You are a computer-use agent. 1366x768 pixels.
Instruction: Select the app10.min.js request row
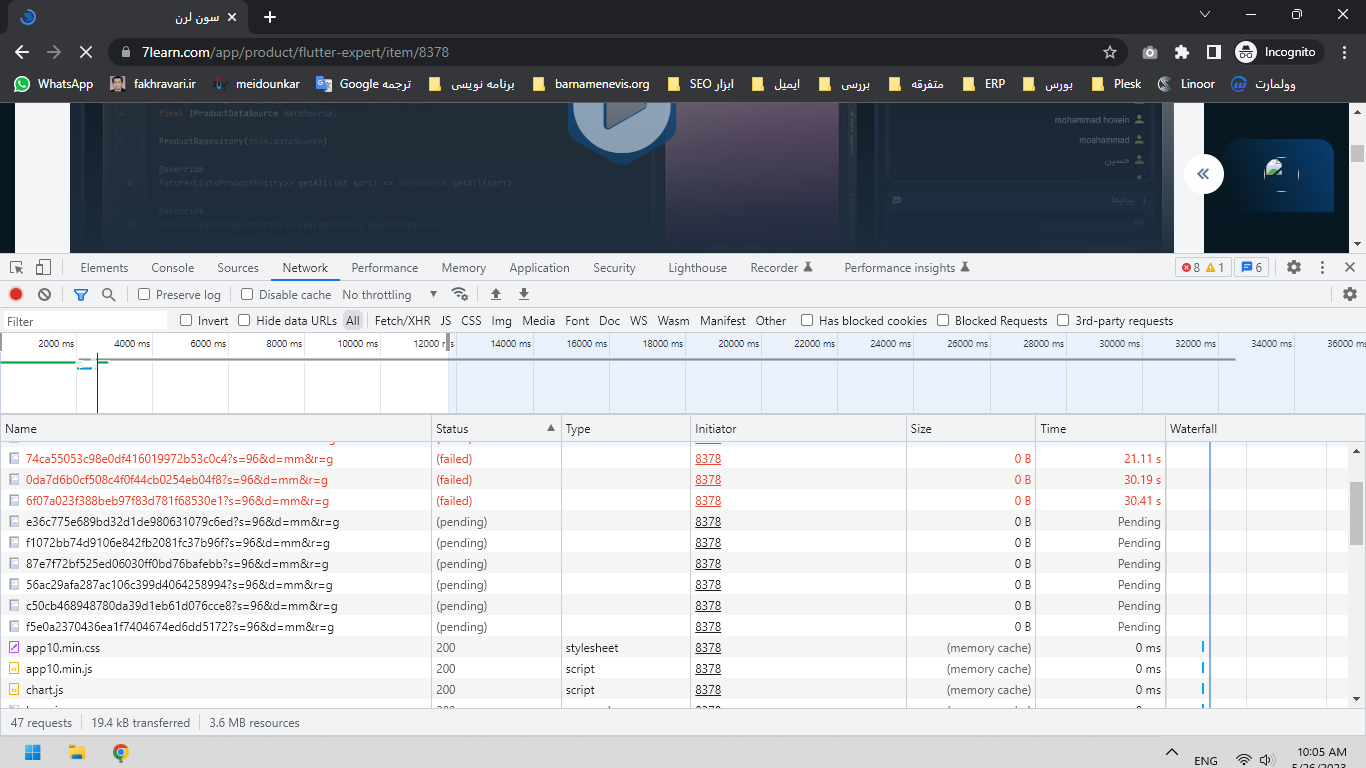click(675, 668)
